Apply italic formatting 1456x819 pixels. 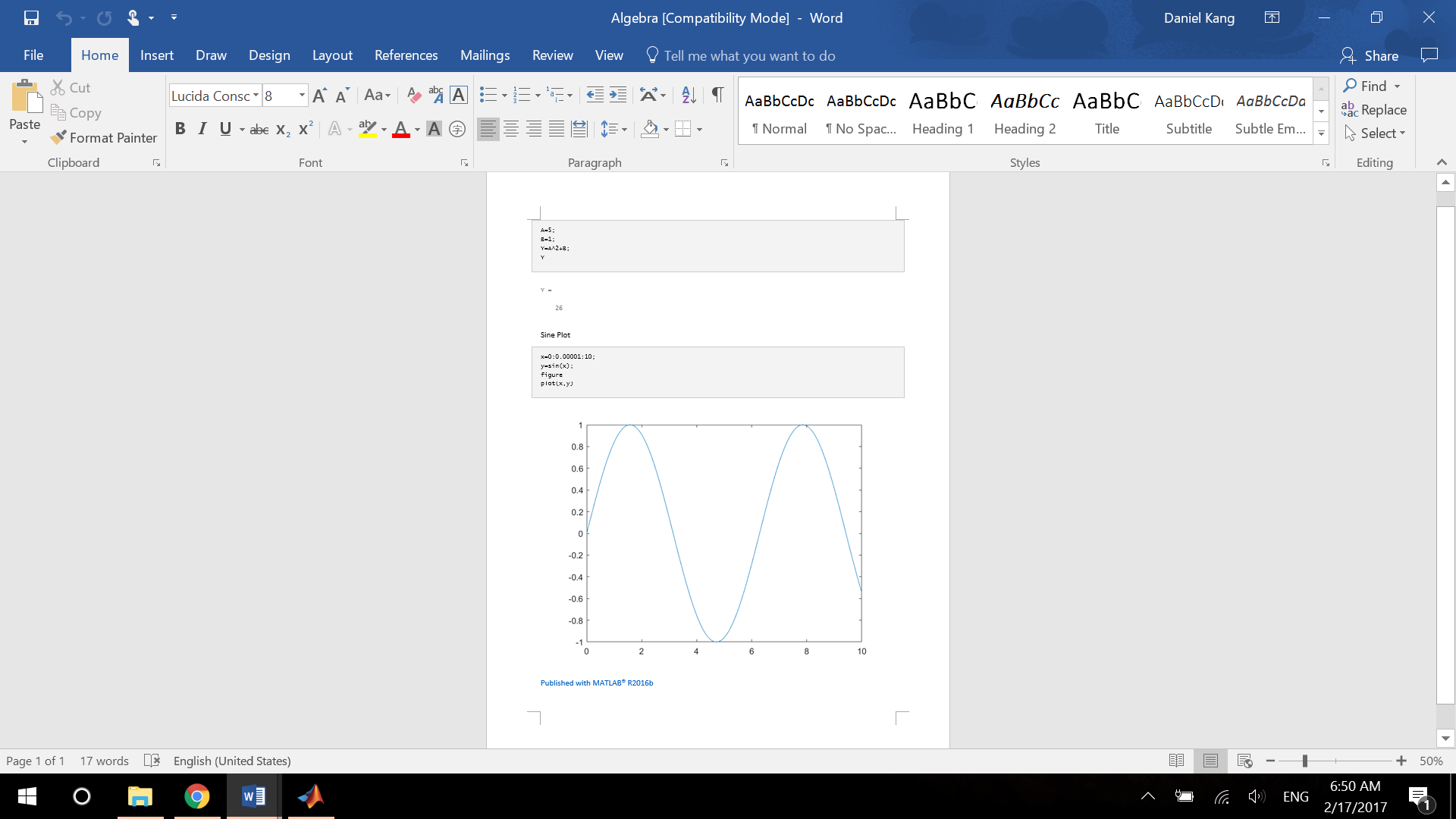202,129
